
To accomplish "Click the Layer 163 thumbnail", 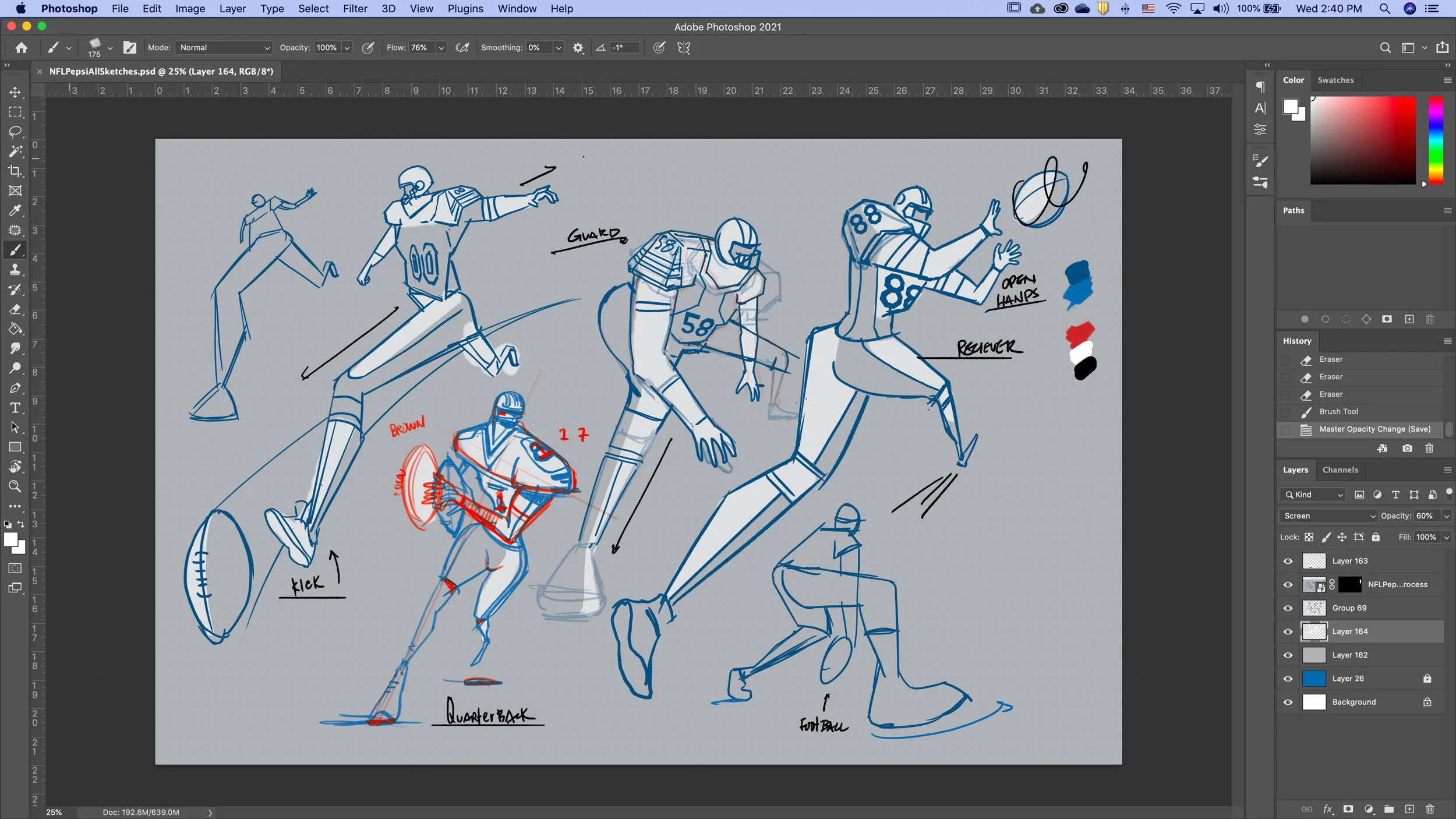I will 1314,560.
